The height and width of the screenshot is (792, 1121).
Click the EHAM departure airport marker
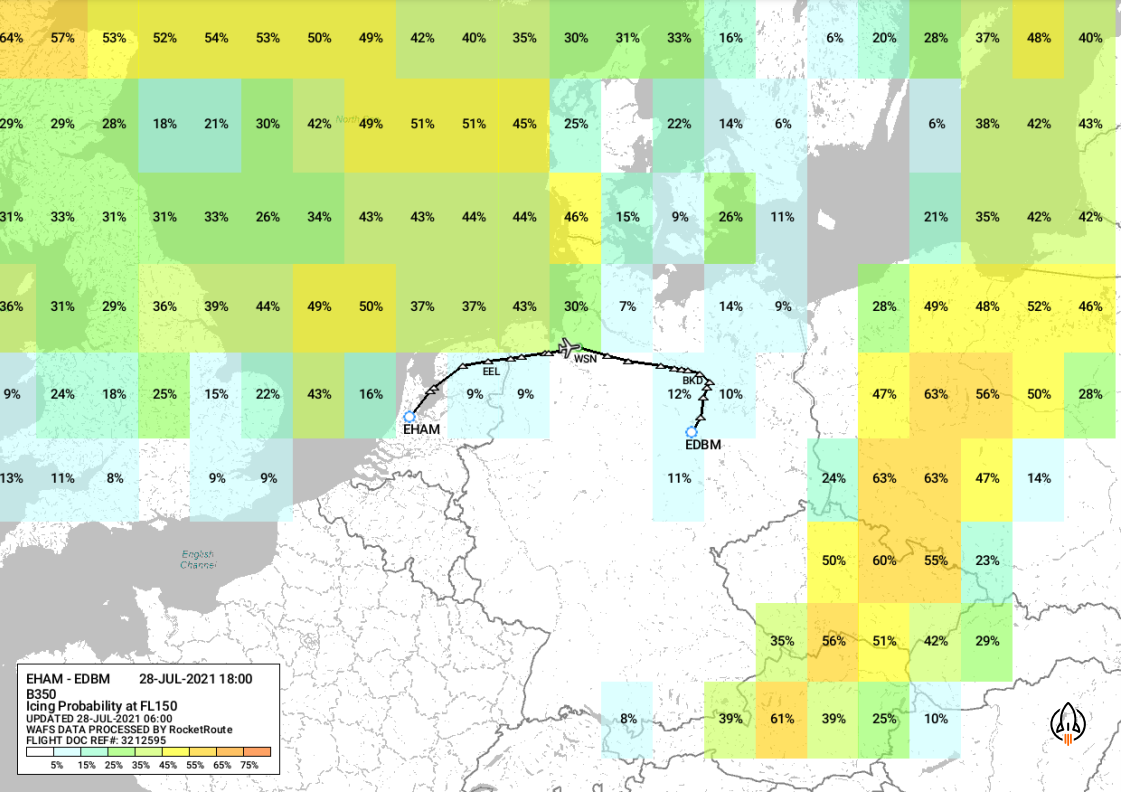point(409,417)
